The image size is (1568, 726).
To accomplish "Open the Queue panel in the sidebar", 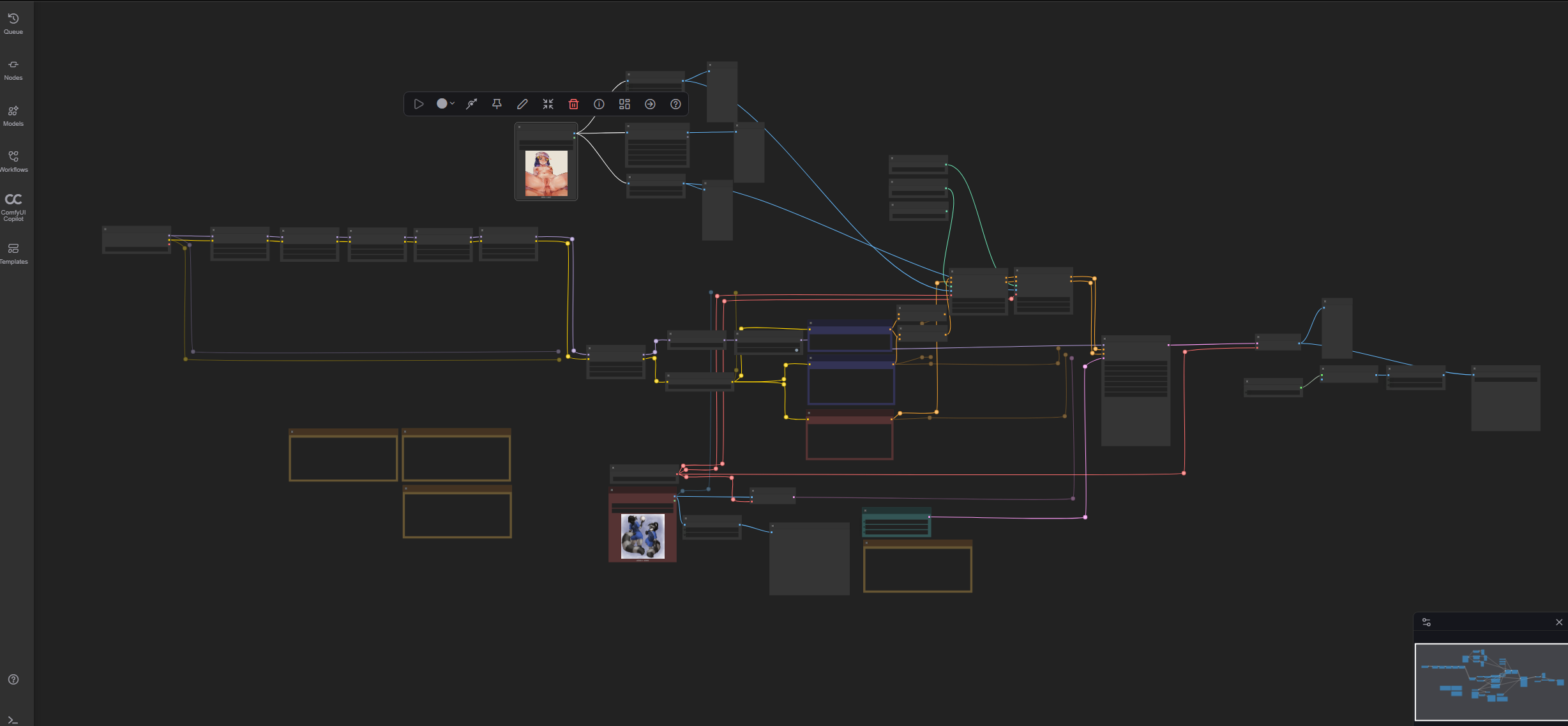I will 13,24.
